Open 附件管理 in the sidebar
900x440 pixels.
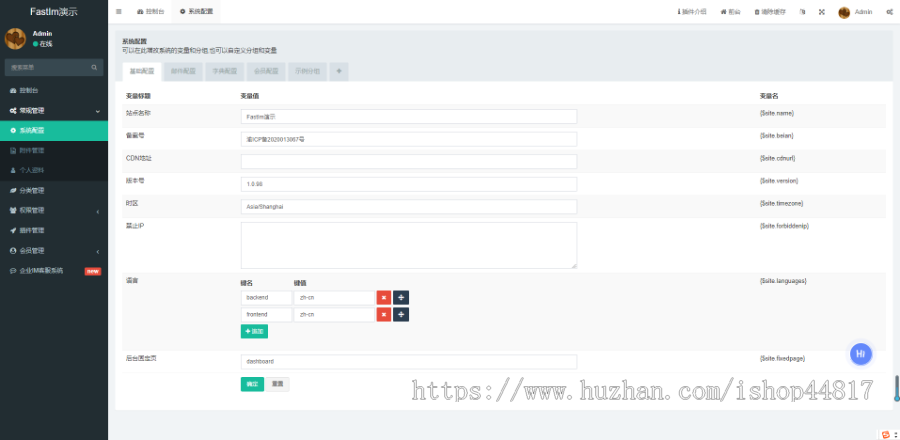click(54, 150)
